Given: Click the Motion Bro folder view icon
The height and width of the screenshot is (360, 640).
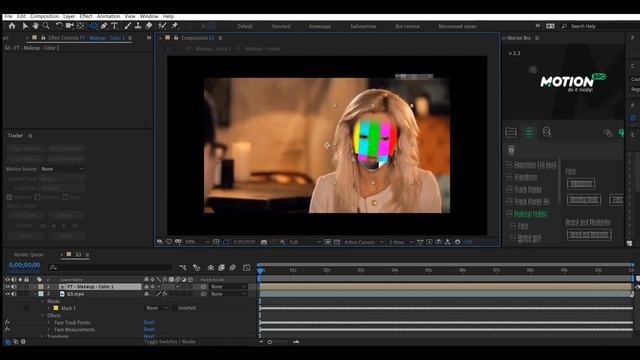Looking at the screenshot, I should click(x=511, y=132).
